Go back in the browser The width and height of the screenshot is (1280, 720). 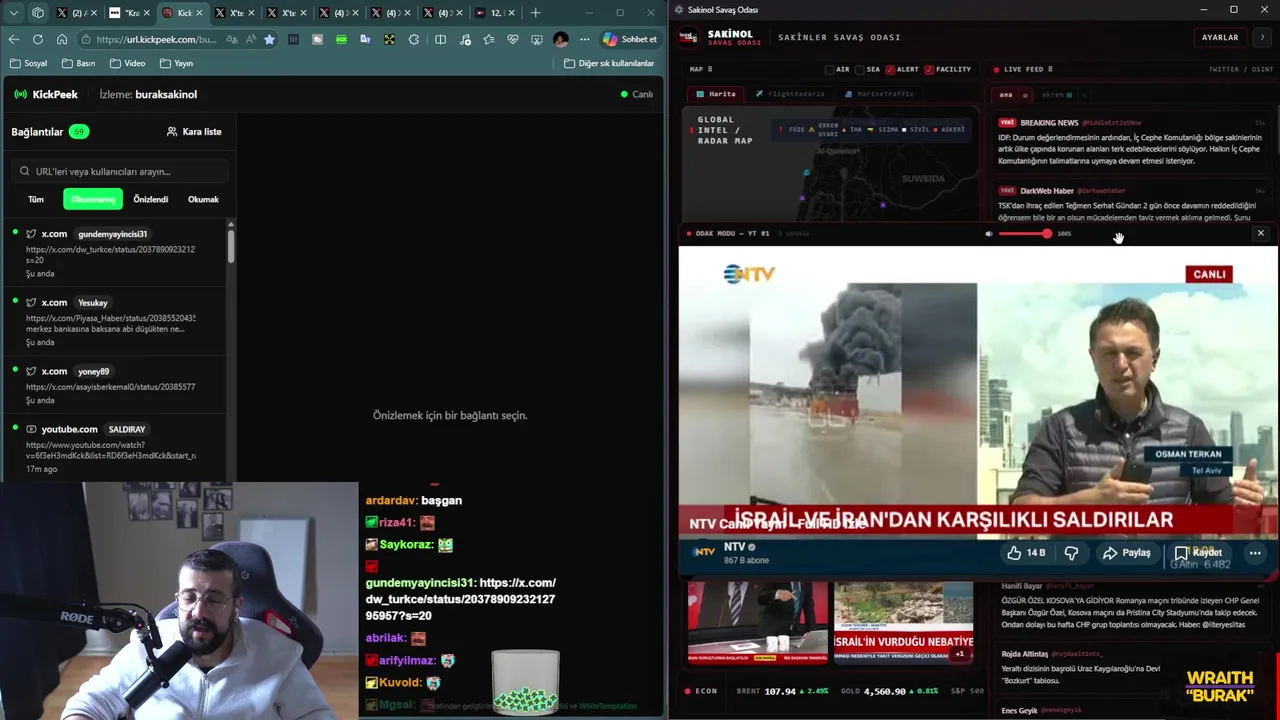coord(14,39)
